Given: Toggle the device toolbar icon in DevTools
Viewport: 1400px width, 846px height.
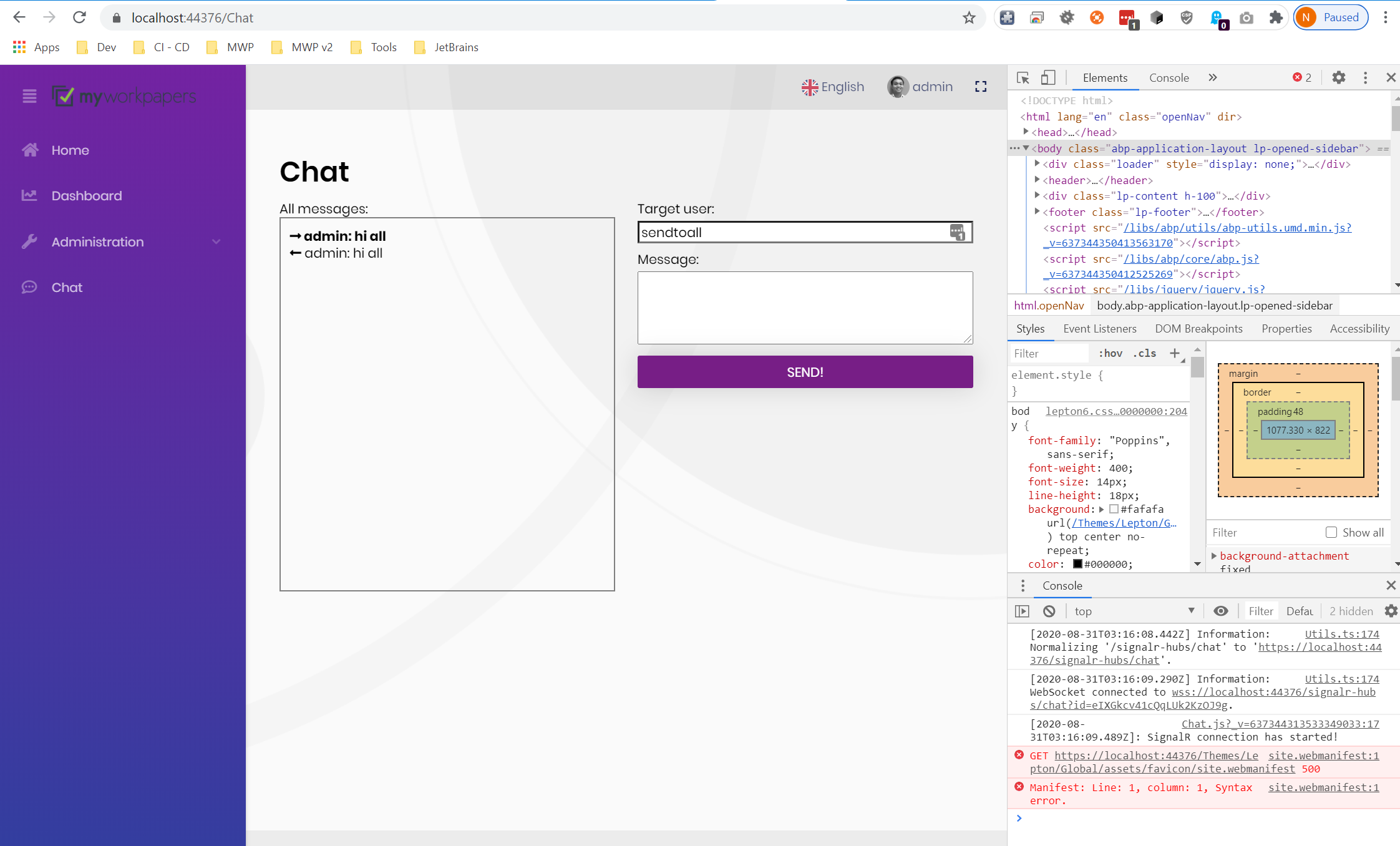Looking at the screenshot, I should (x=1048, y=77).
